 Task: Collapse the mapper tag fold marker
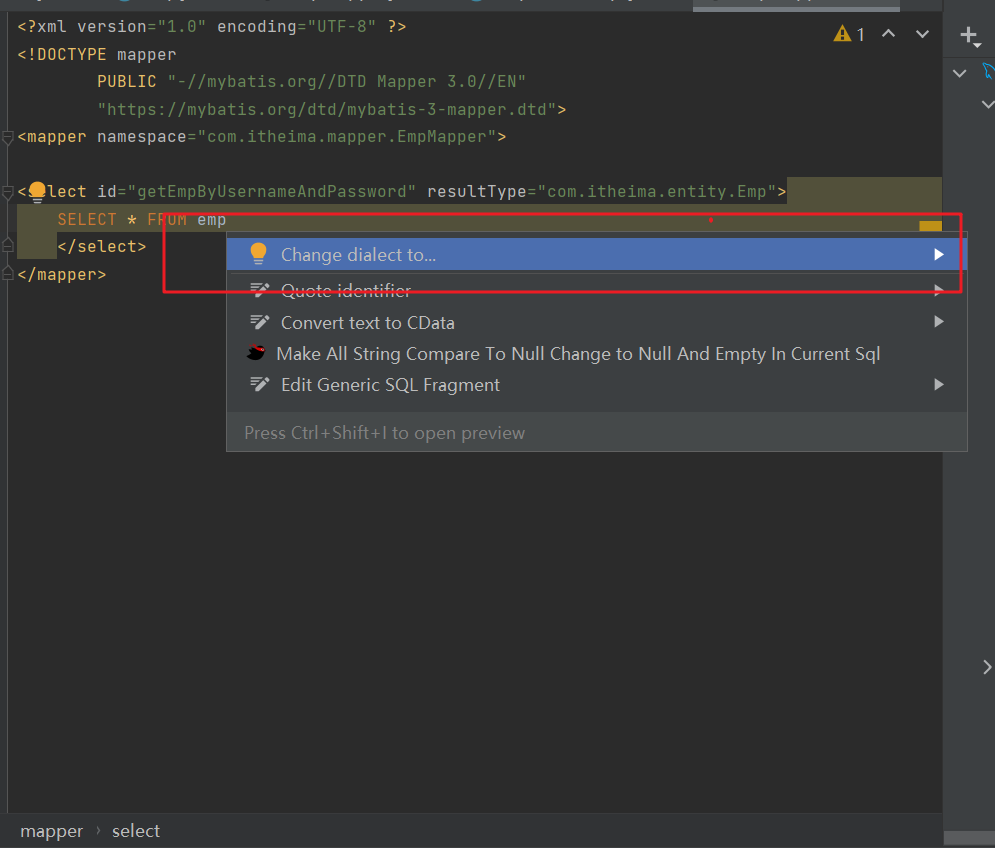click(x=8, y=137)
